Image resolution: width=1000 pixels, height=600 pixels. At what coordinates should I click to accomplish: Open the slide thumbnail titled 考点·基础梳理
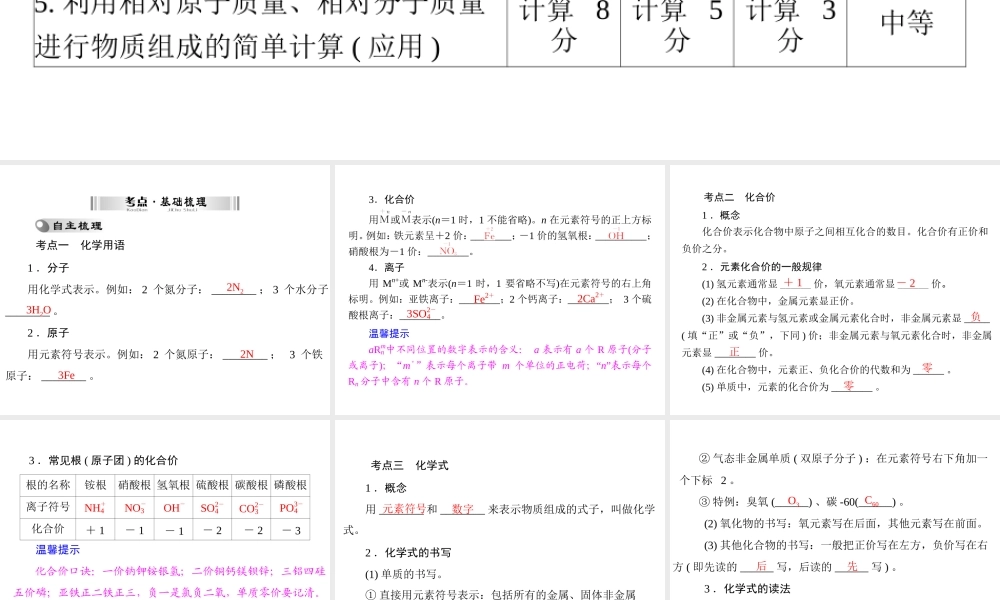click(x=165, y=290)
